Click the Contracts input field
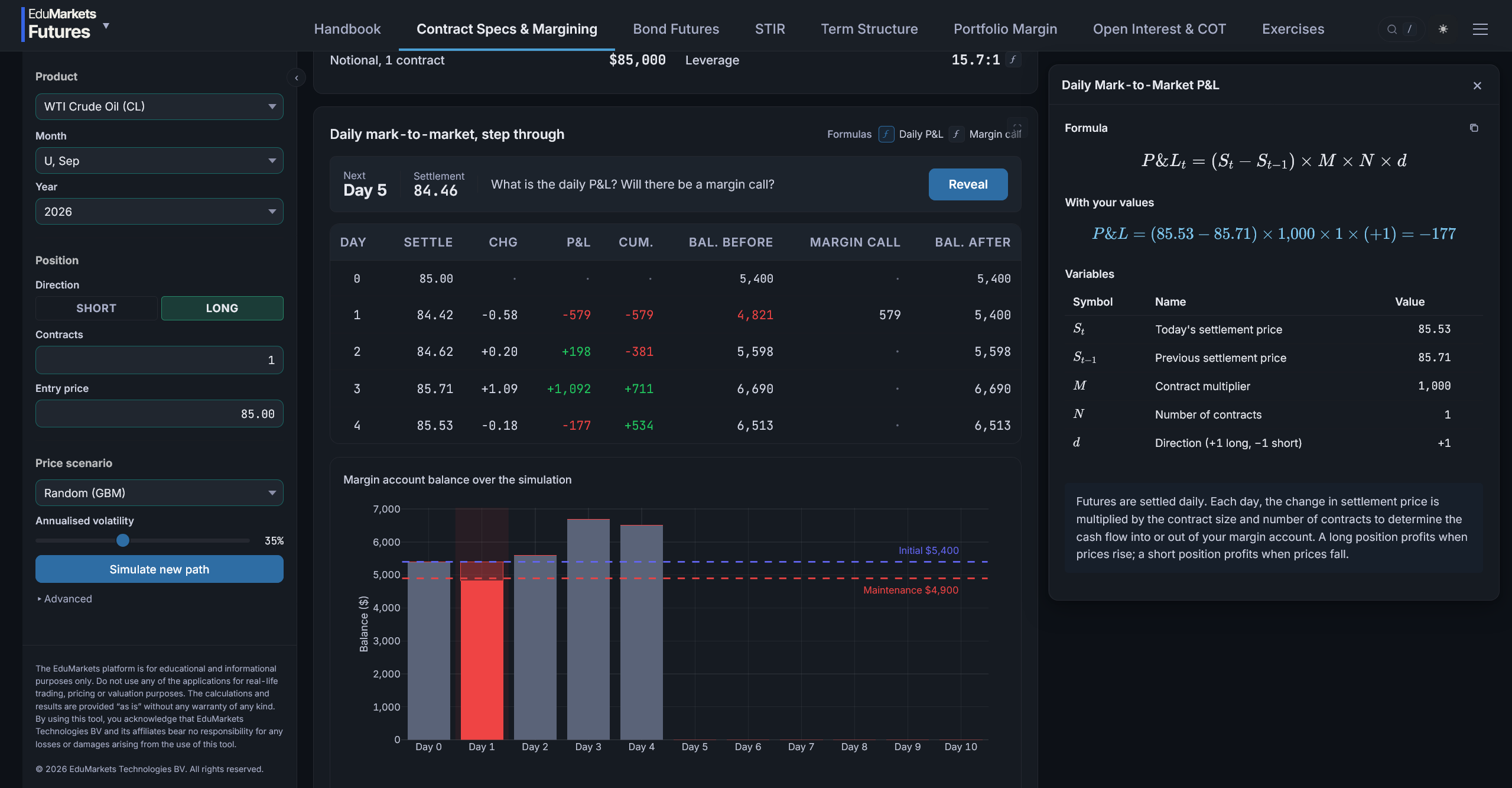 coord(160,360)
